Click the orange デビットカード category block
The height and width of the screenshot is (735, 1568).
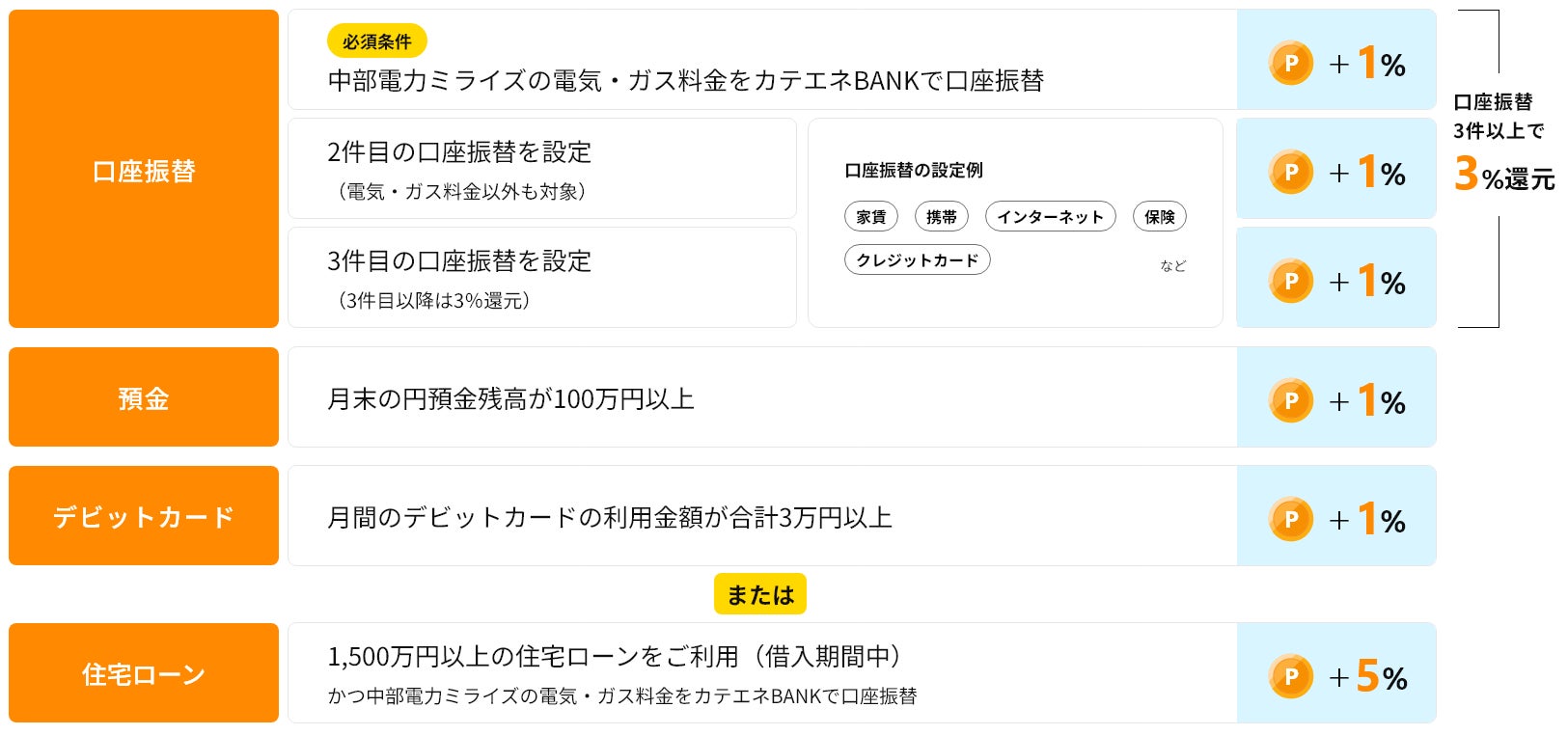click(x=144, y=516)
